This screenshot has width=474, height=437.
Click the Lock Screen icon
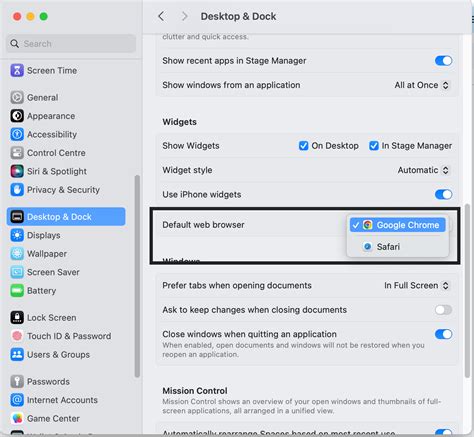coord(17,318)
